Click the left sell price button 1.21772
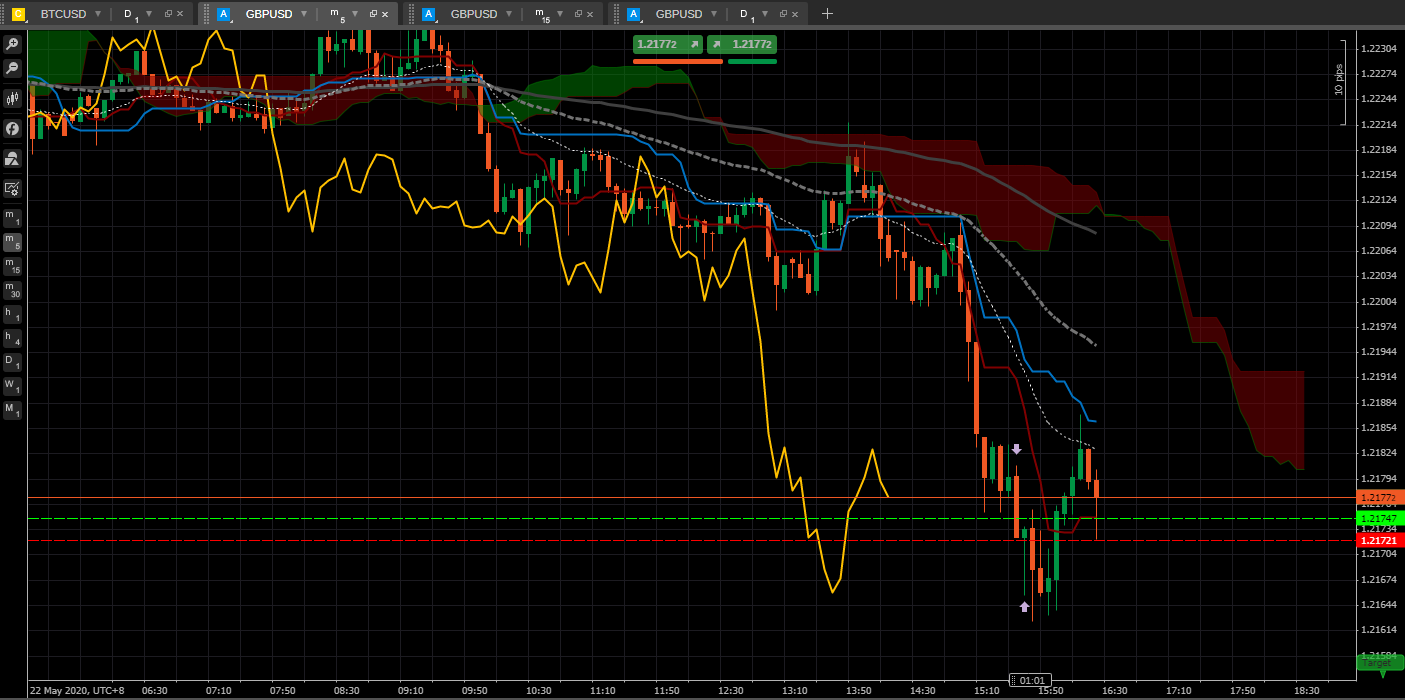This screenshot has height=700, width=1405. click(x=667, y=44)
